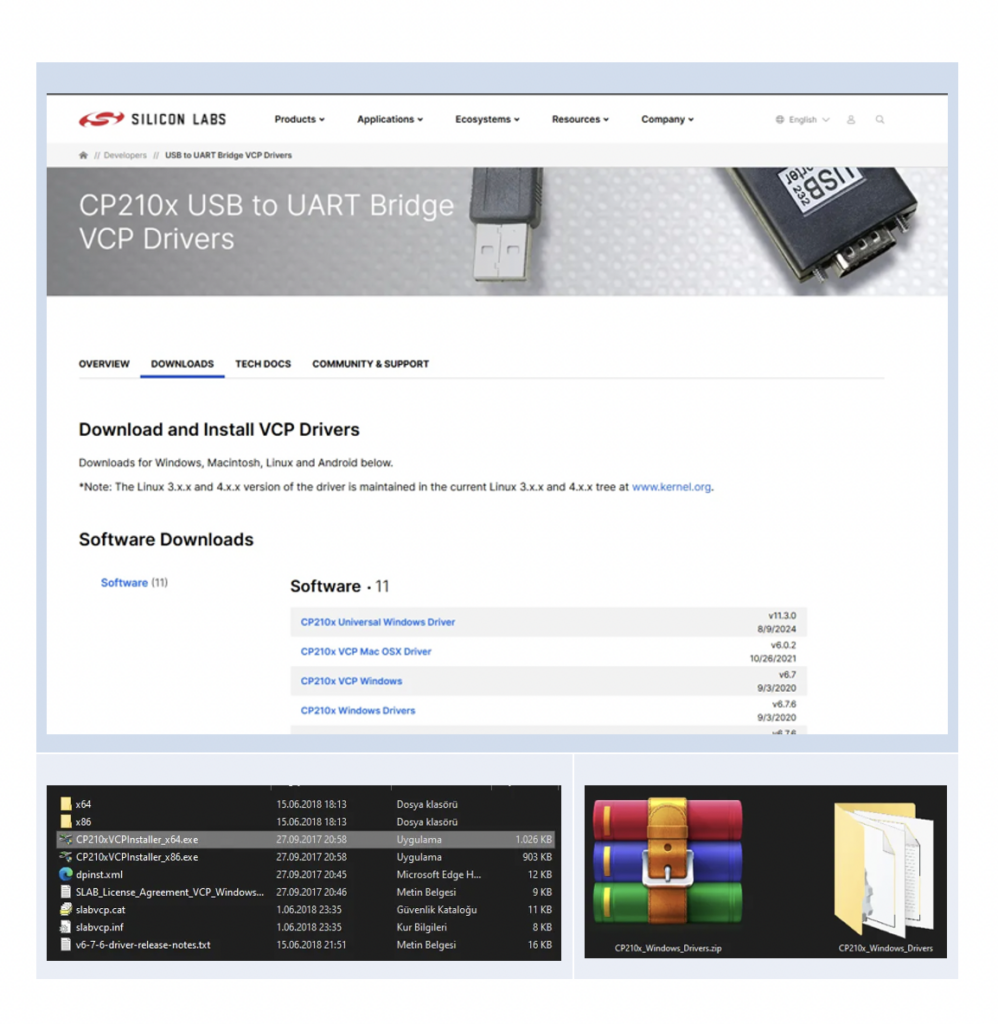
Task: Expand the Resources menu
Action: [x=580, y=119]
